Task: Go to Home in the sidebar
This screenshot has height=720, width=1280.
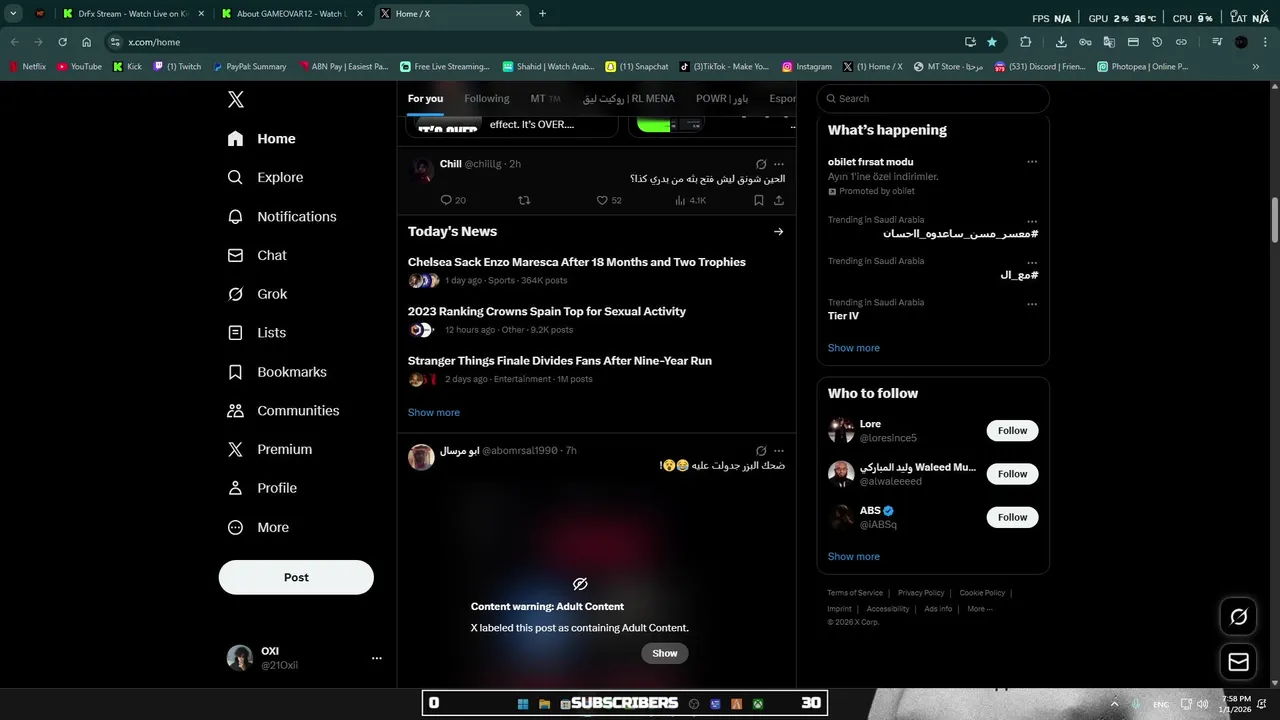Action: click(261, 139)
